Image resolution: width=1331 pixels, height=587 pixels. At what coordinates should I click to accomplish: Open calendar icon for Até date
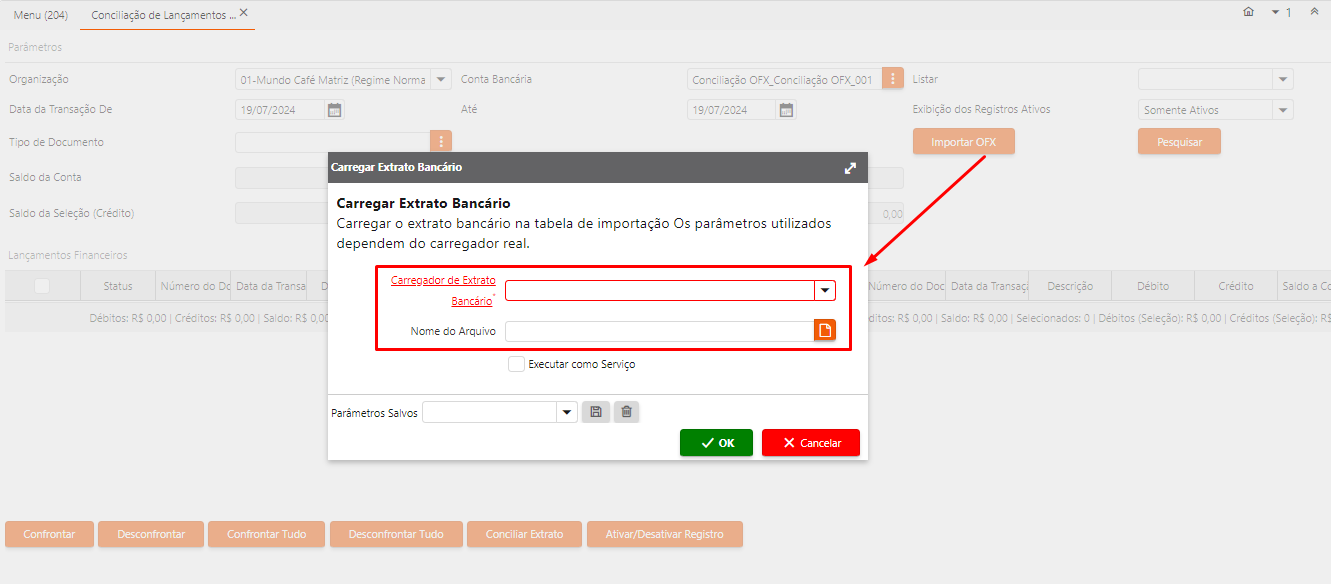787,110
